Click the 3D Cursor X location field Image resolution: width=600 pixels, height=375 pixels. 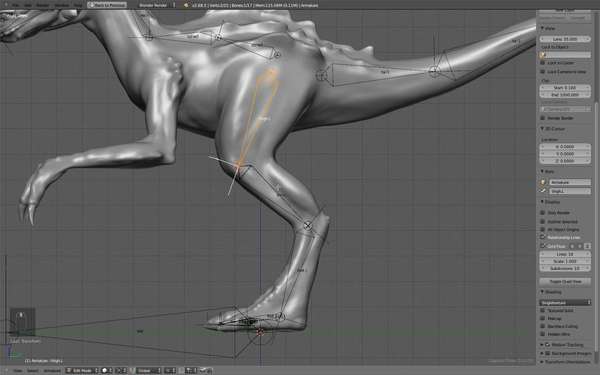click(x=565, y=147)
